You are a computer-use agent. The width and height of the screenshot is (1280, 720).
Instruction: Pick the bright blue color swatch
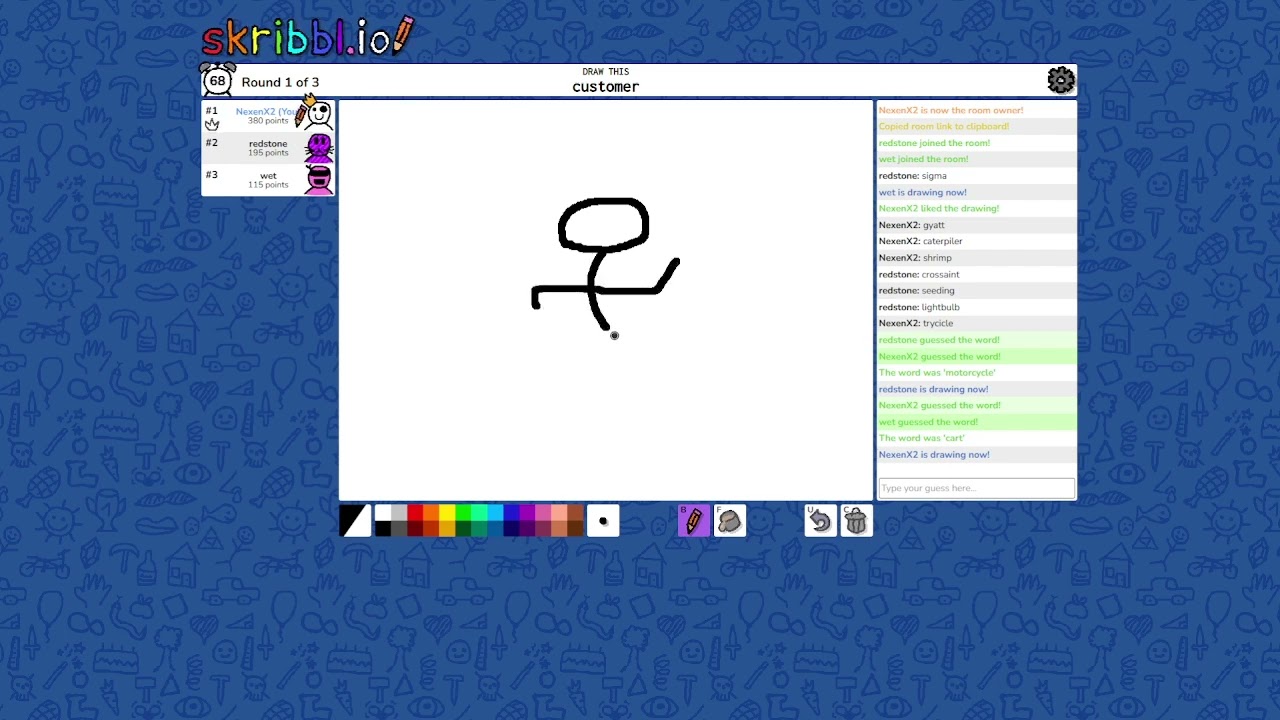click(x=511, y=513)
